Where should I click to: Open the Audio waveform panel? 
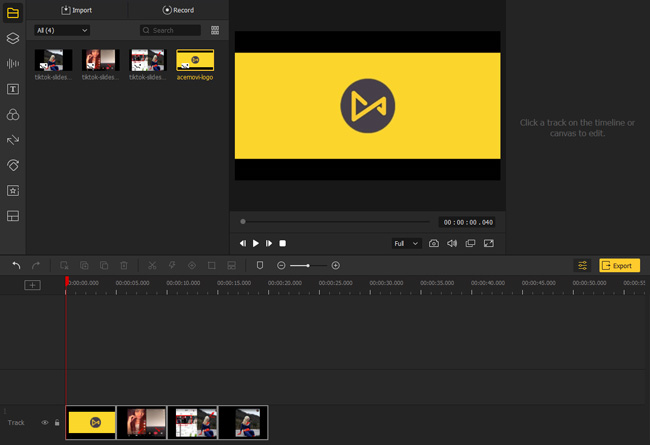pyautogui.click(x=13, y=63)
